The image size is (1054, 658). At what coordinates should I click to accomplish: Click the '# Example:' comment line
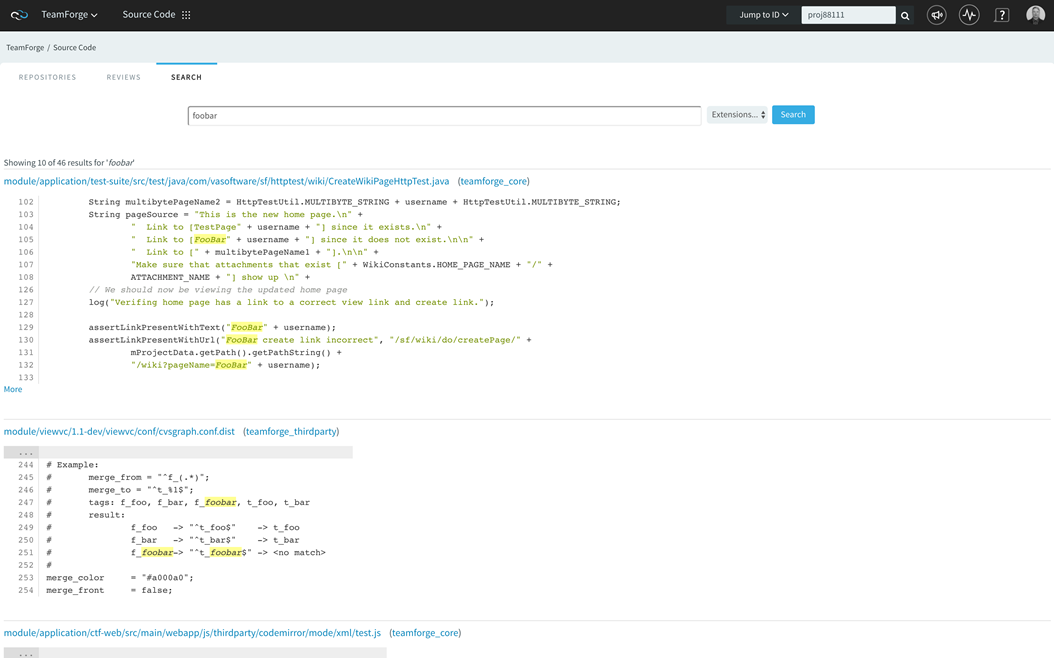72,464
